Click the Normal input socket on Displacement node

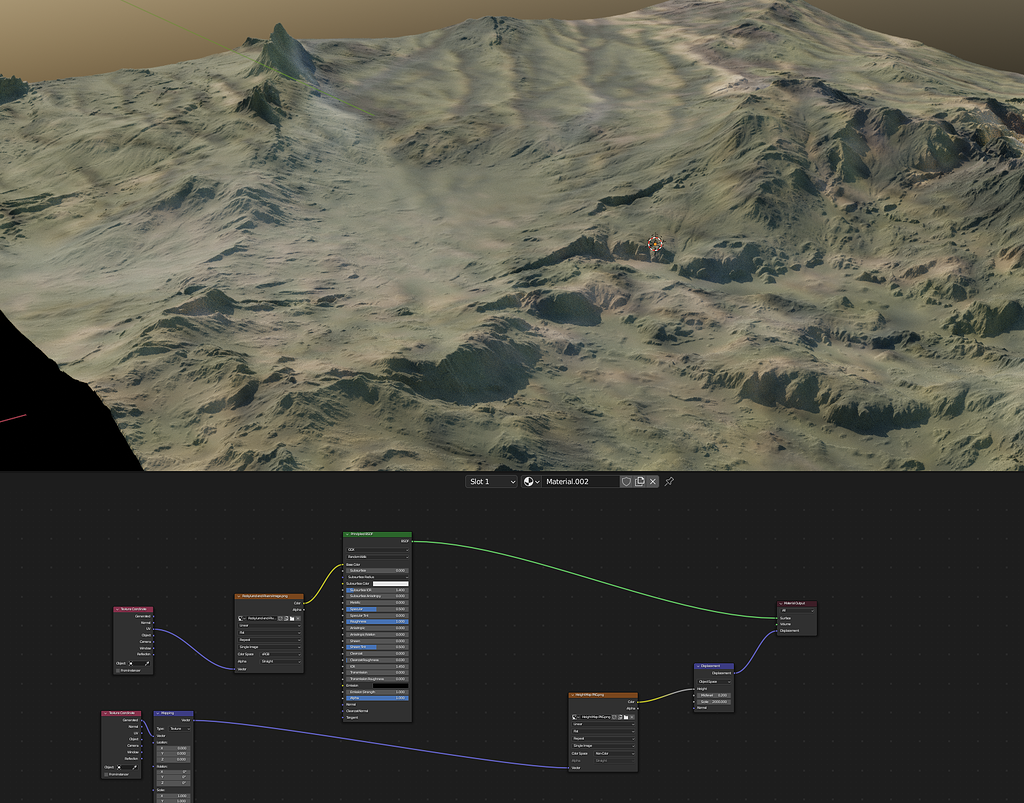694,708
